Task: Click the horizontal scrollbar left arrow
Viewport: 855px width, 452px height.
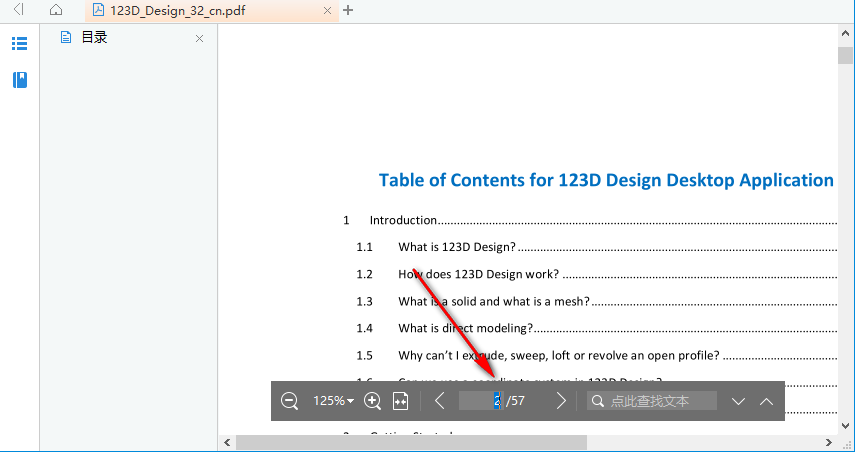Action: coord(227,443)
